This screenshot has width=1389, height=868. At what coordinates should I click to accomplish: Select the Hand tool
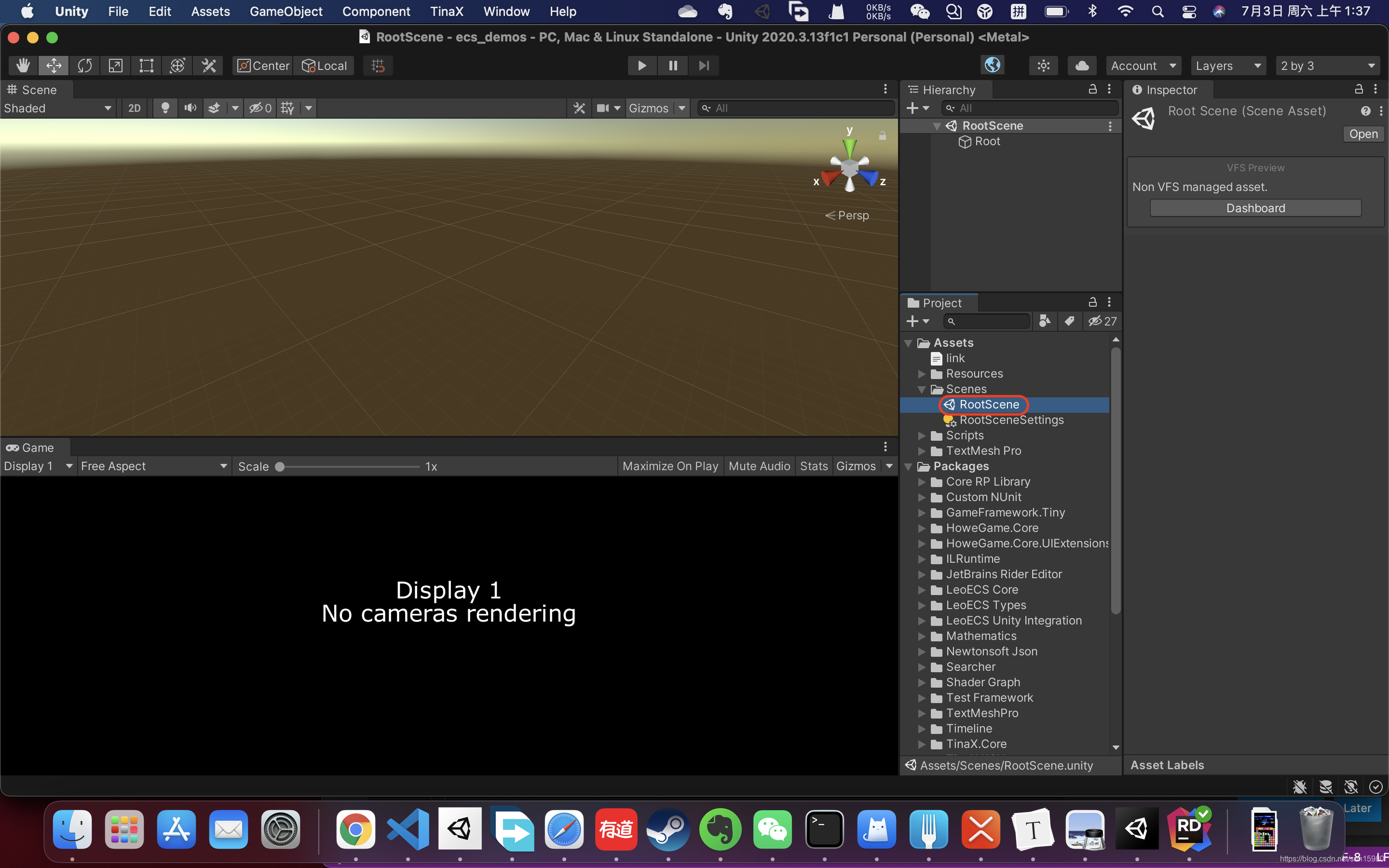(x=23, y=66)
